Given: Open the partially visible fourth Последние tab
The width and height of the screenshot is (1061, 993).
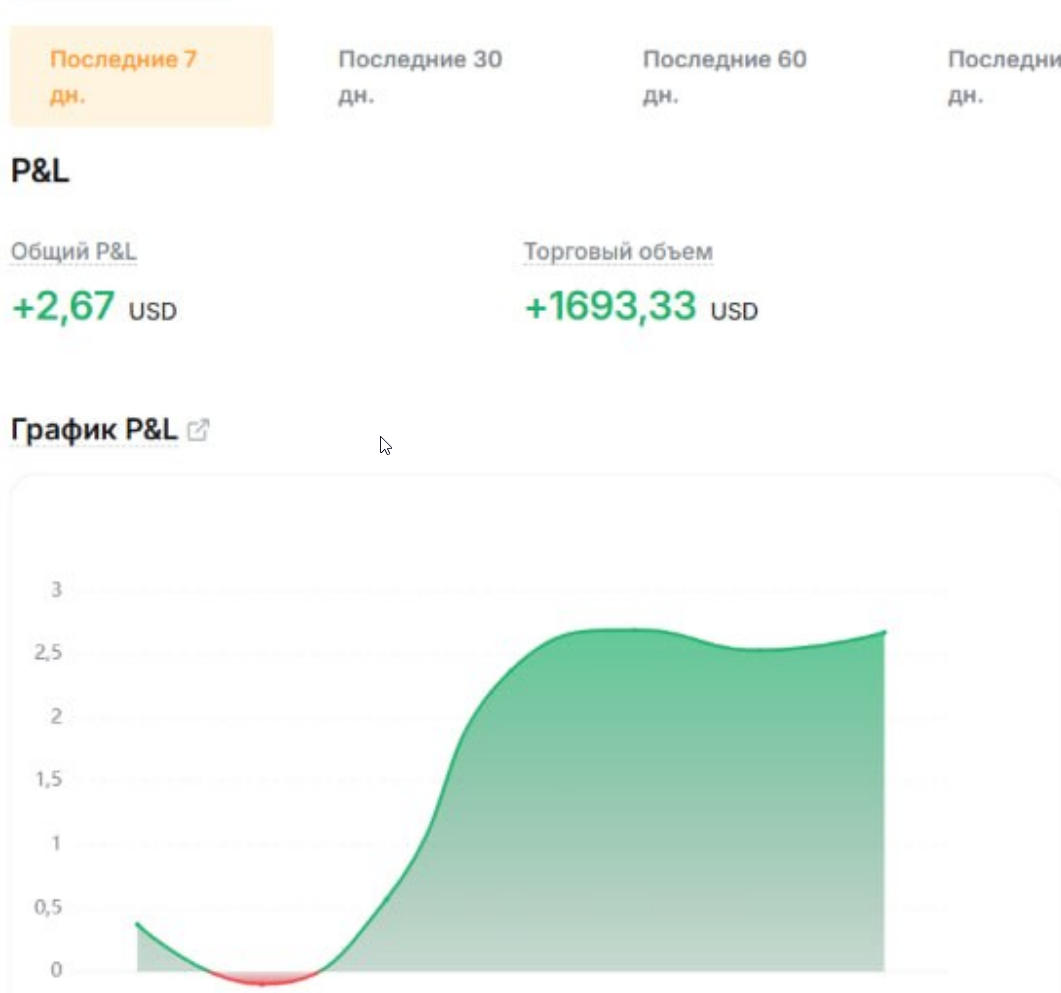Looking at the screenshot, I should (1004, 76).
